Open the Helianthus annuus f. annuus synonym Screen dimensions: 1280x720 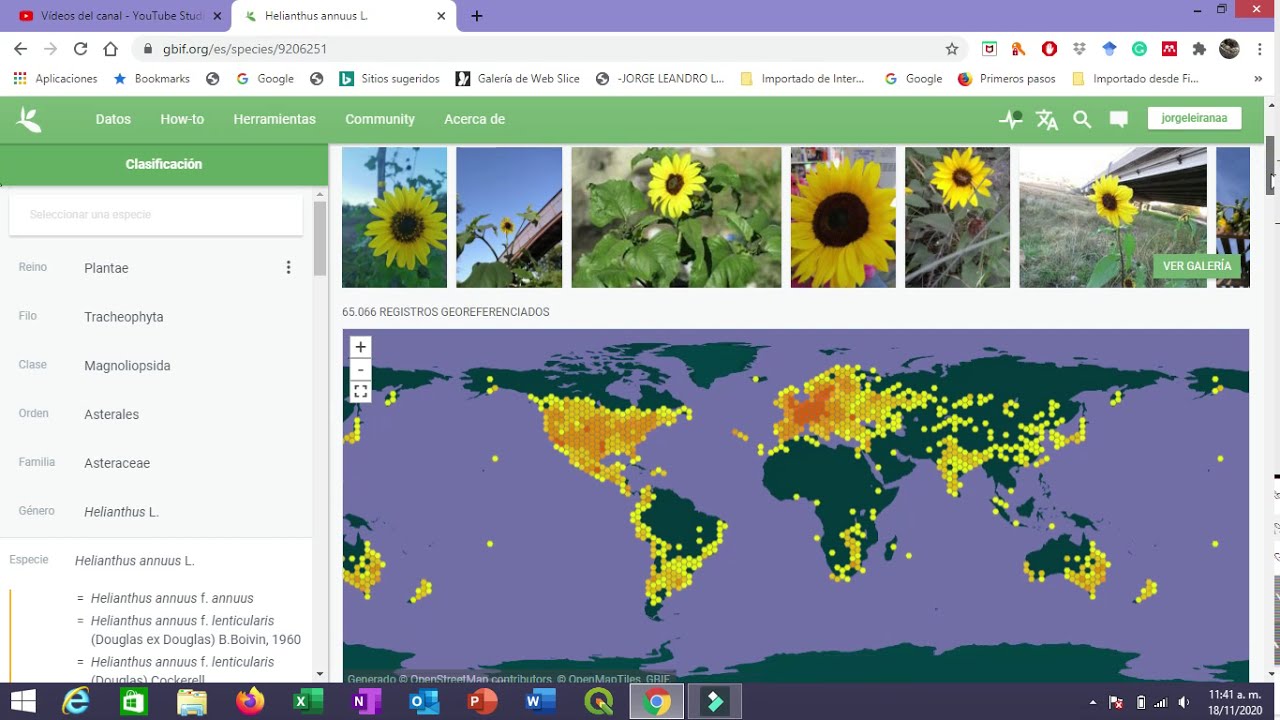pyautogui.click(x=172, y=599)
